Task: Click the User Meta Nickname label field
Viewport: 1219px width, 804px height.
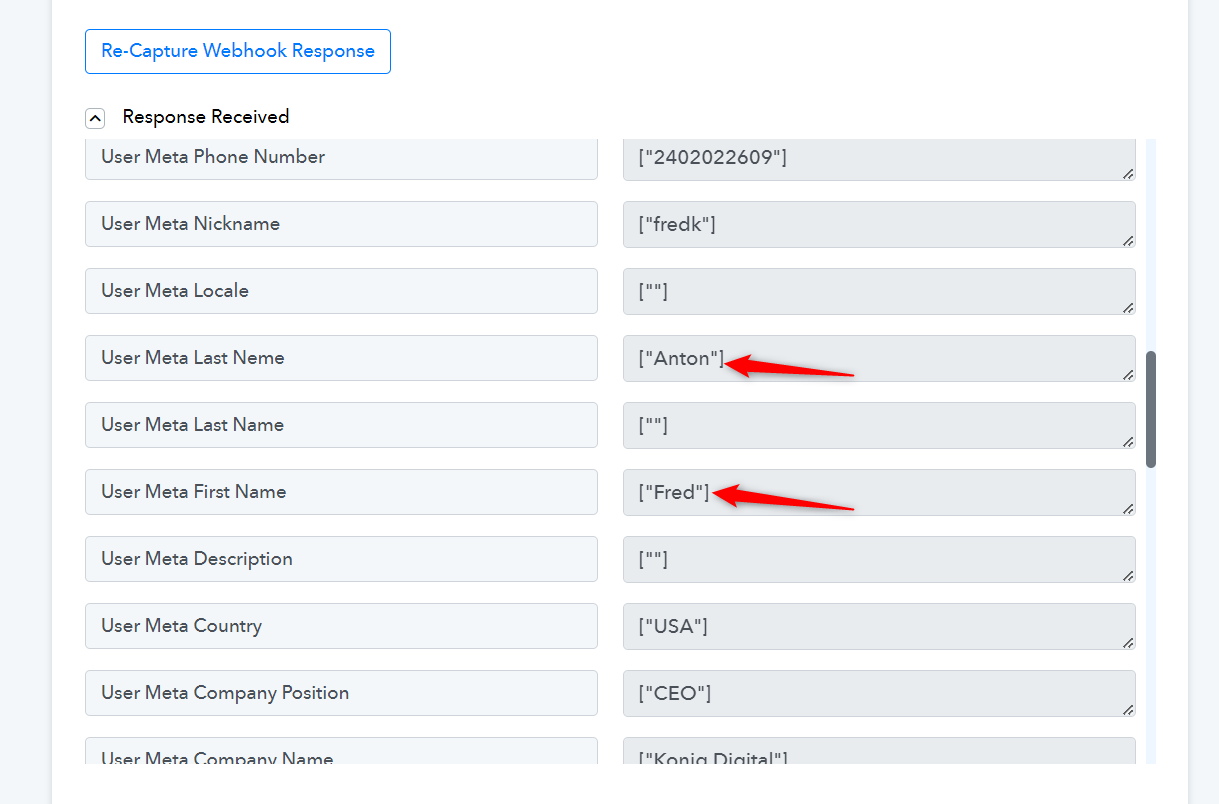Action: [x=341, y=224]
